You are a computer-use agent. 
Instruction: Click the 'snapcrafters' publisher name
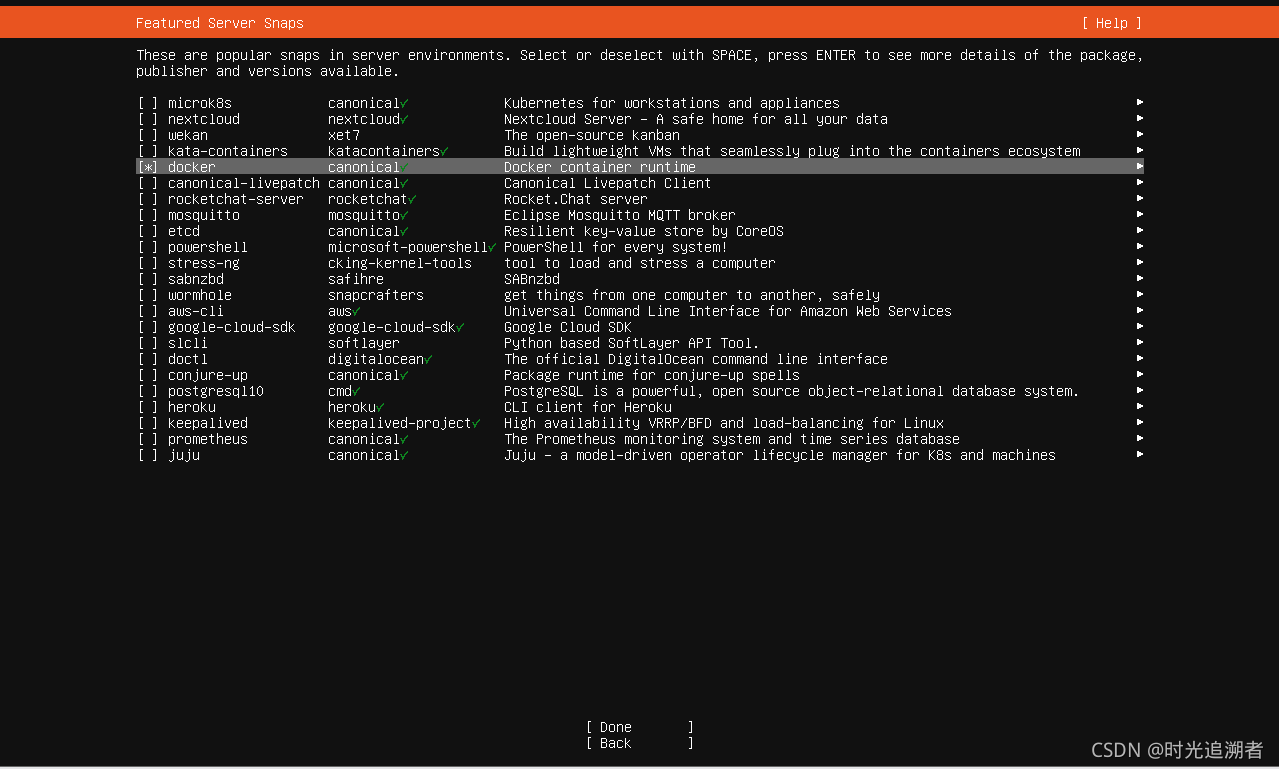(376, 295)
